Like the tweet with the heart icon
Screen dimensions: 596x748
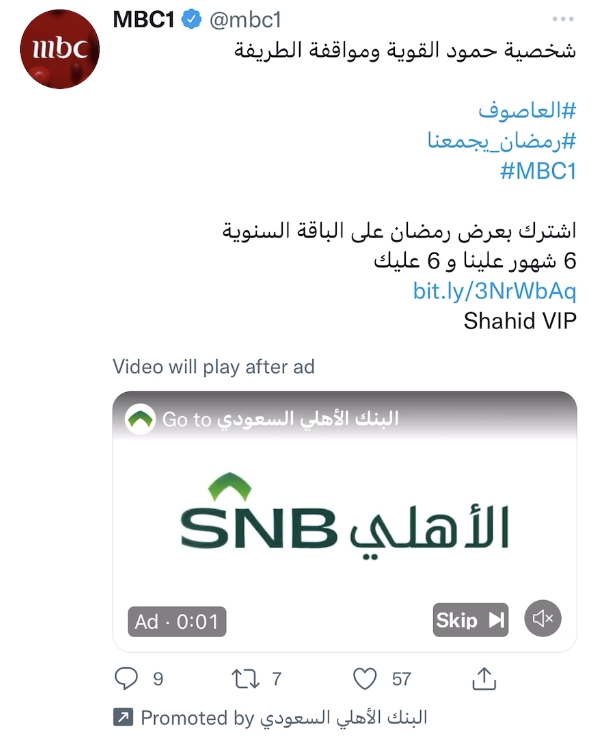pyautogui.click(x=365, y=679)
